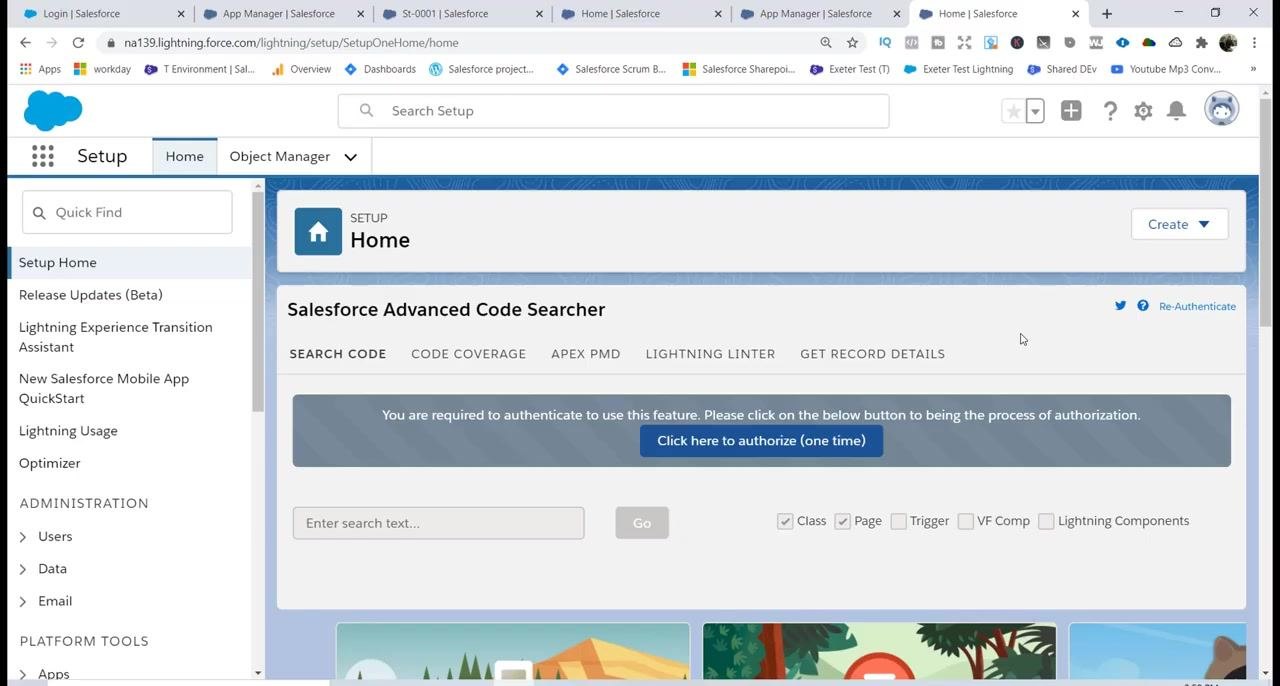Open a new browser tab
This screenshot has height=686, width=1280.
pos(1106,14)
